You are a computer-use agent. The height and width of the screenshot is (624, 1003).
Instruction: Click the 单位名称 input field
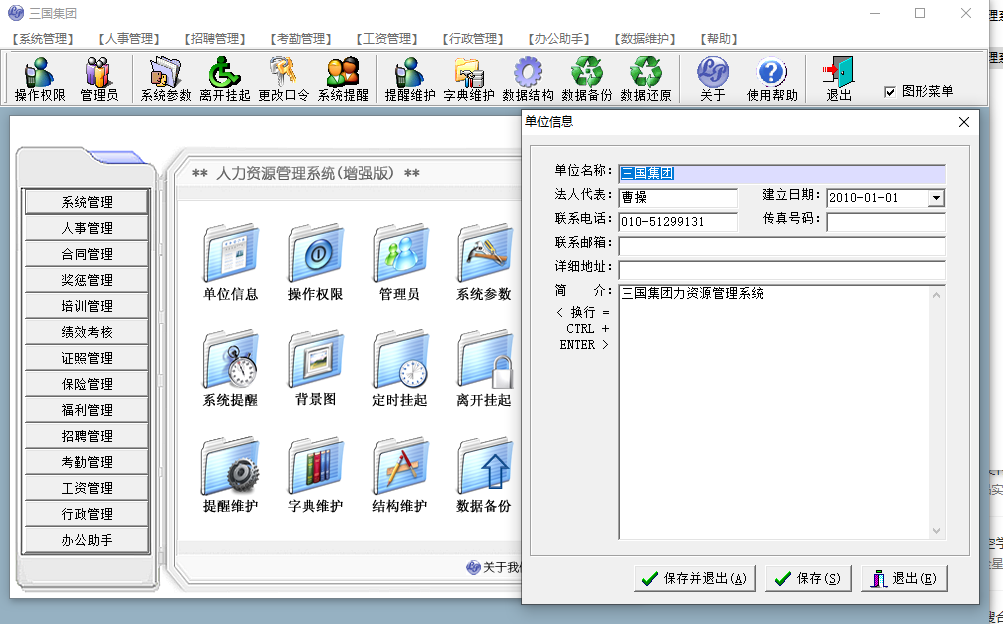[782, 174]
